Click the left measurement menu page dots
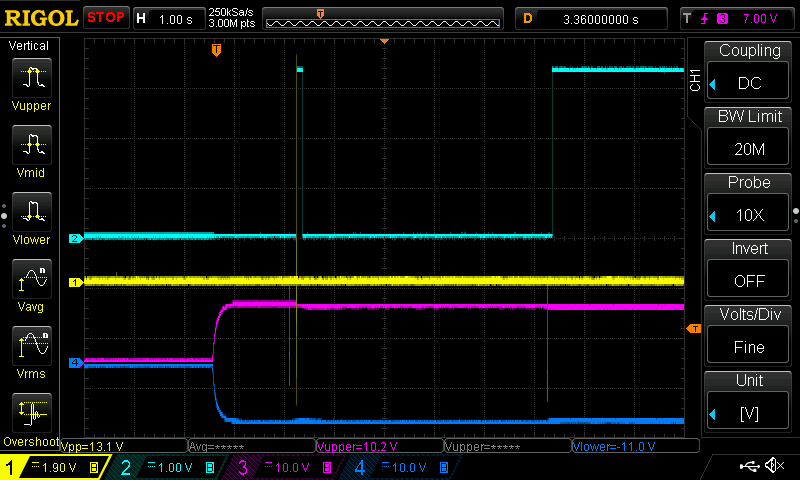800x480 pixels. click(x=4, y=216)
